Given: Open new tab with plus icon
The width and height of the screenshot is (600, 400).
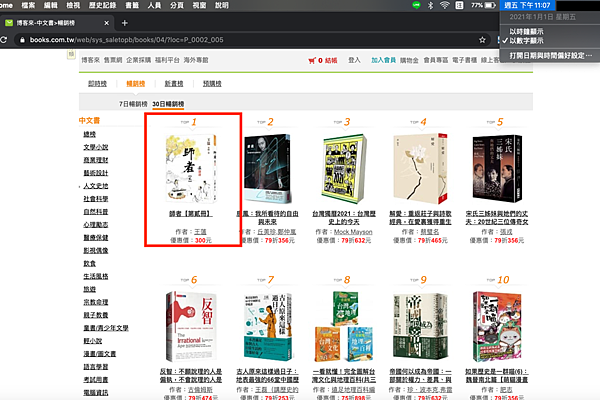Looking at the screenshot, I should coord(124,23).
